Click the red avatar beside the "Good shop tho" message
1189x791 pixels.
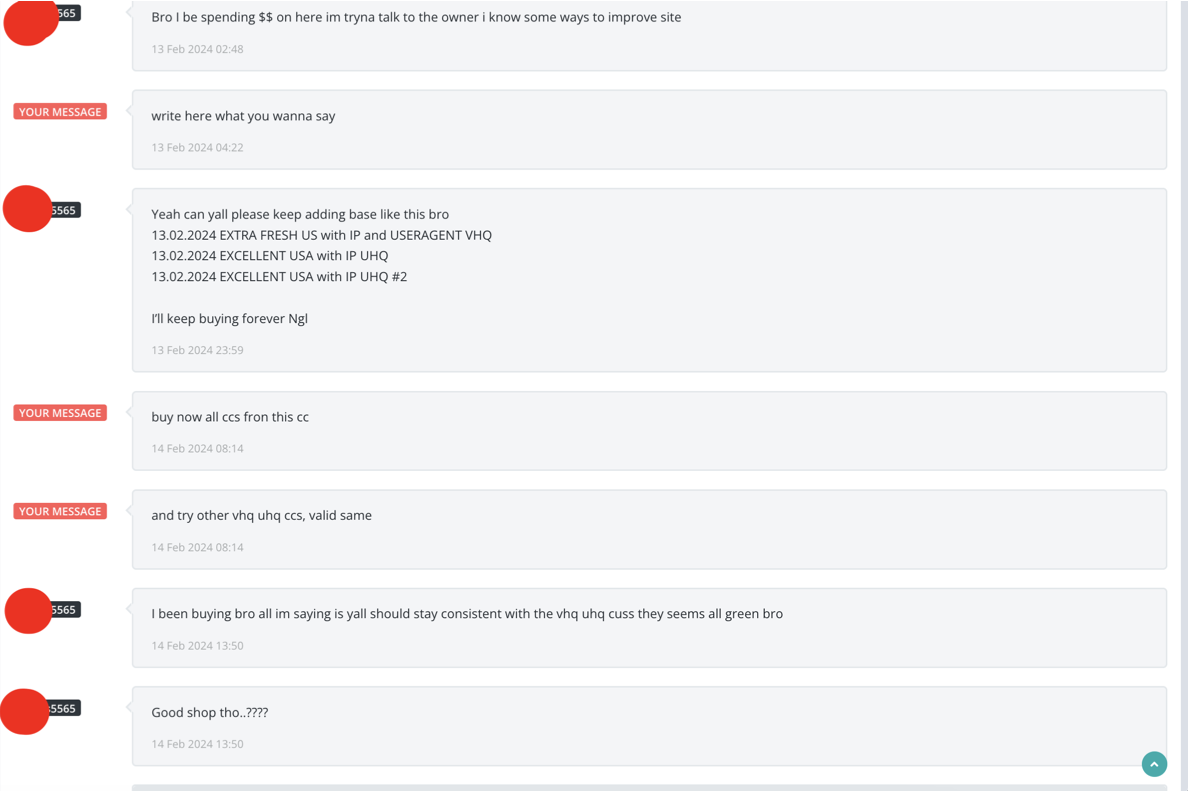25,711
